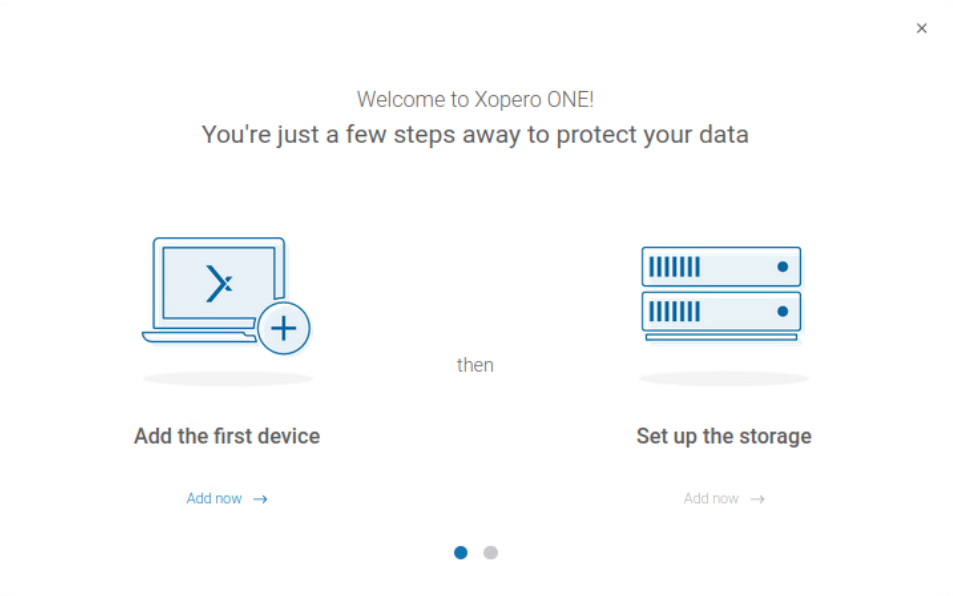Click the indicator dot on the bottom server

pyautogui.click(x=782, y=311)
